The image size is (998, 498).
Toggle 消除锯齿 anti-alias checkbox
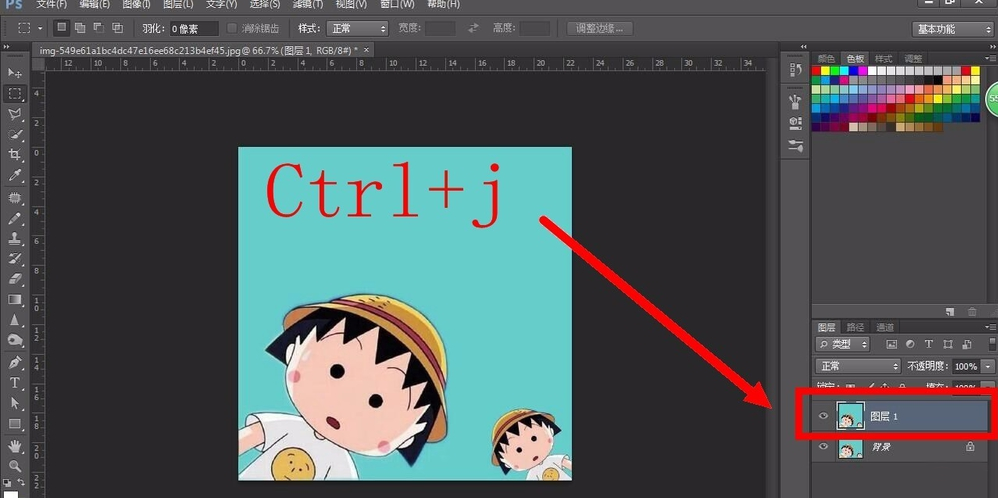(x=232, y=28)
